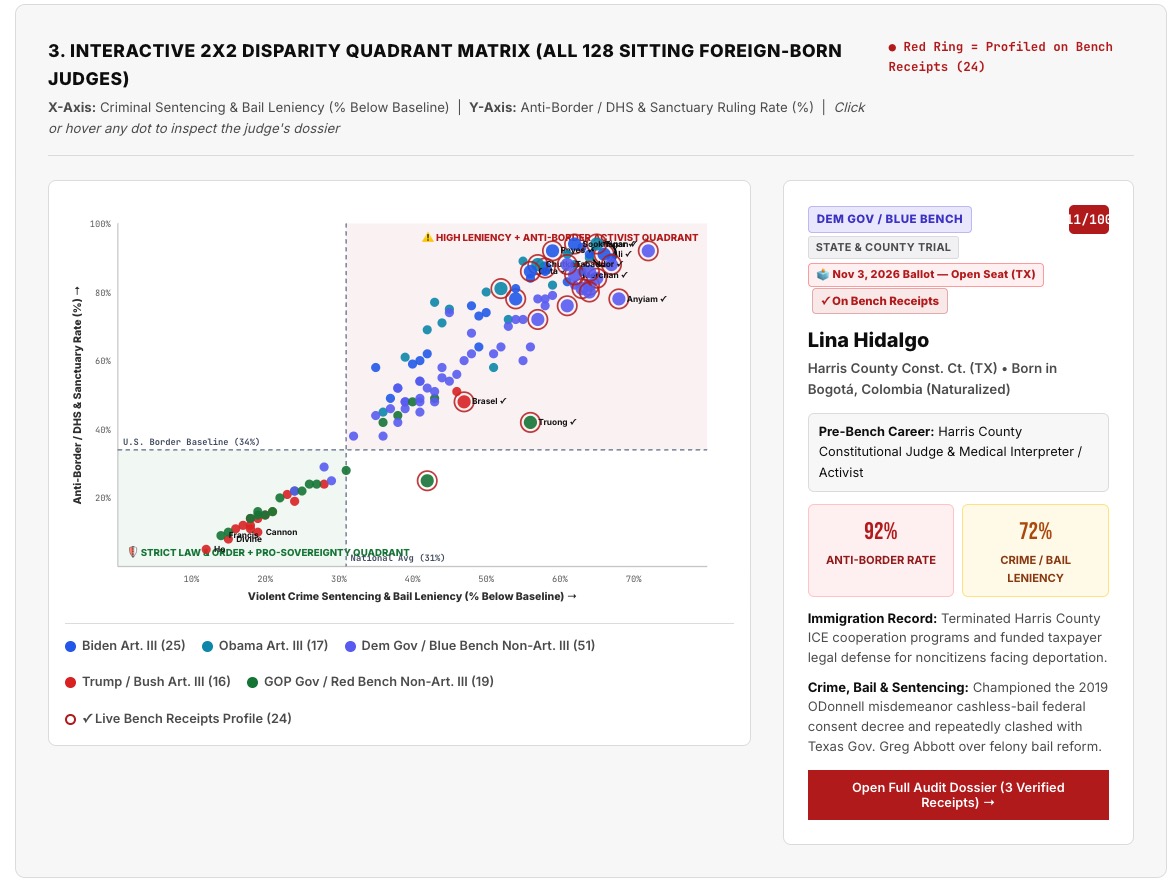
Task: Click the Crime, Bail & Sentencing paragraph
Action: (x=957, y=716)
